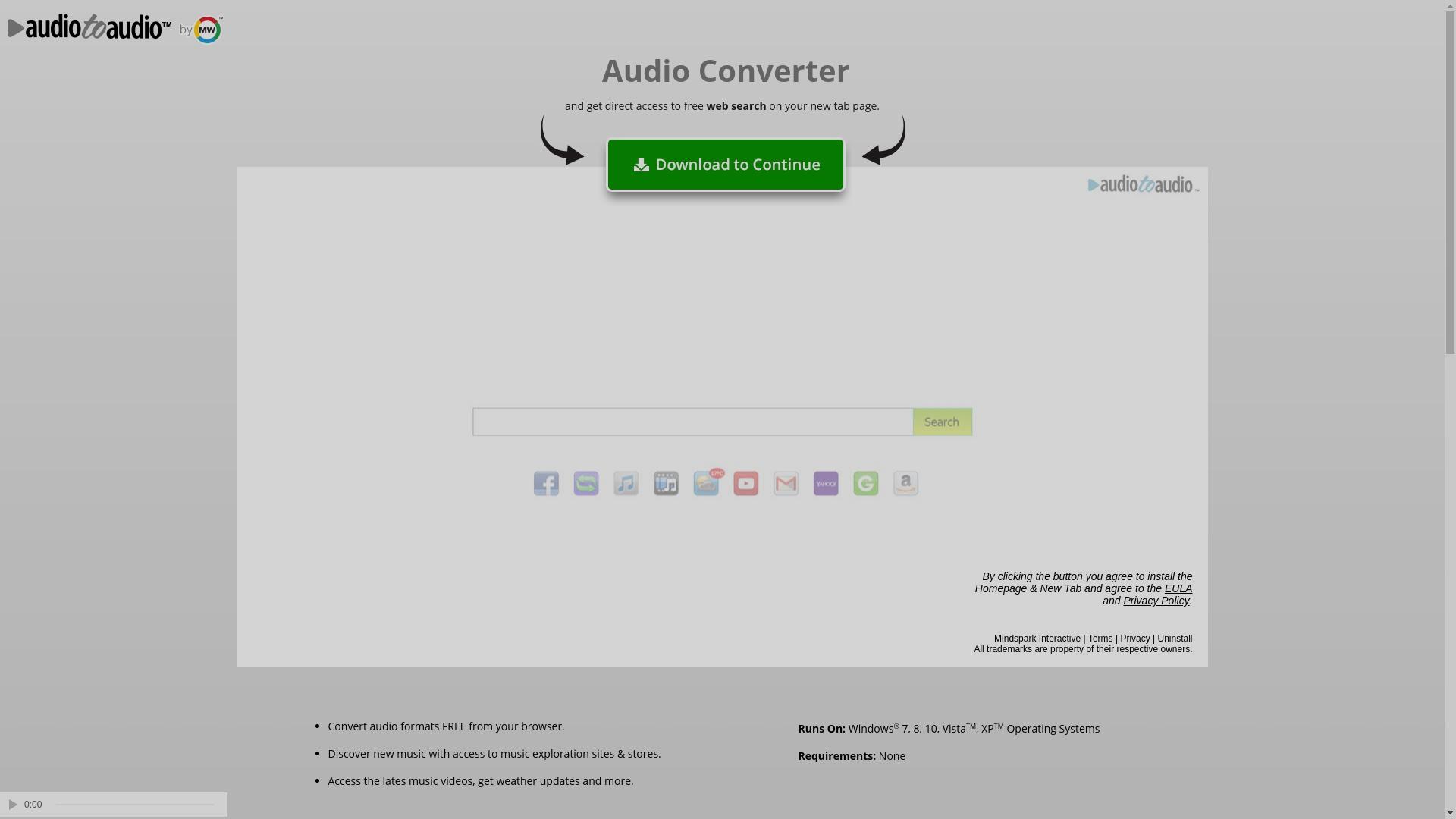This screenshot has width=1456, height=819.
Task: Click the Download to Continue button
Action: pos(726,165)
